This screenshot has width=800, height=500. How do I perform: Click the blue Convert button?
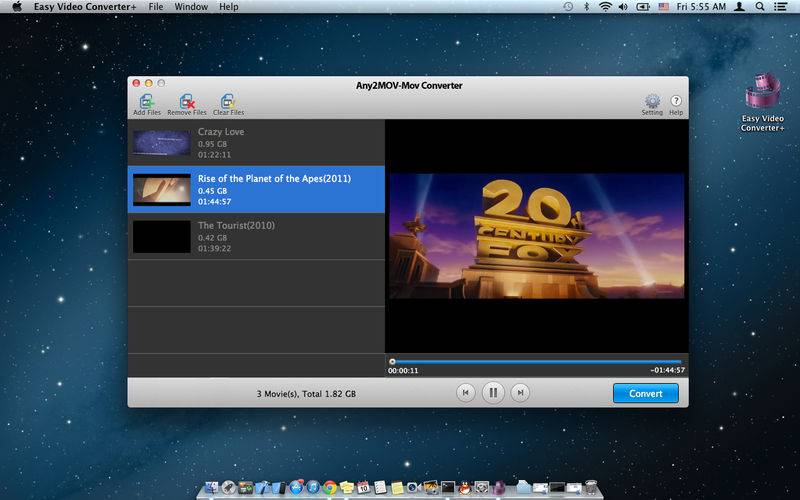click(645, 393)
